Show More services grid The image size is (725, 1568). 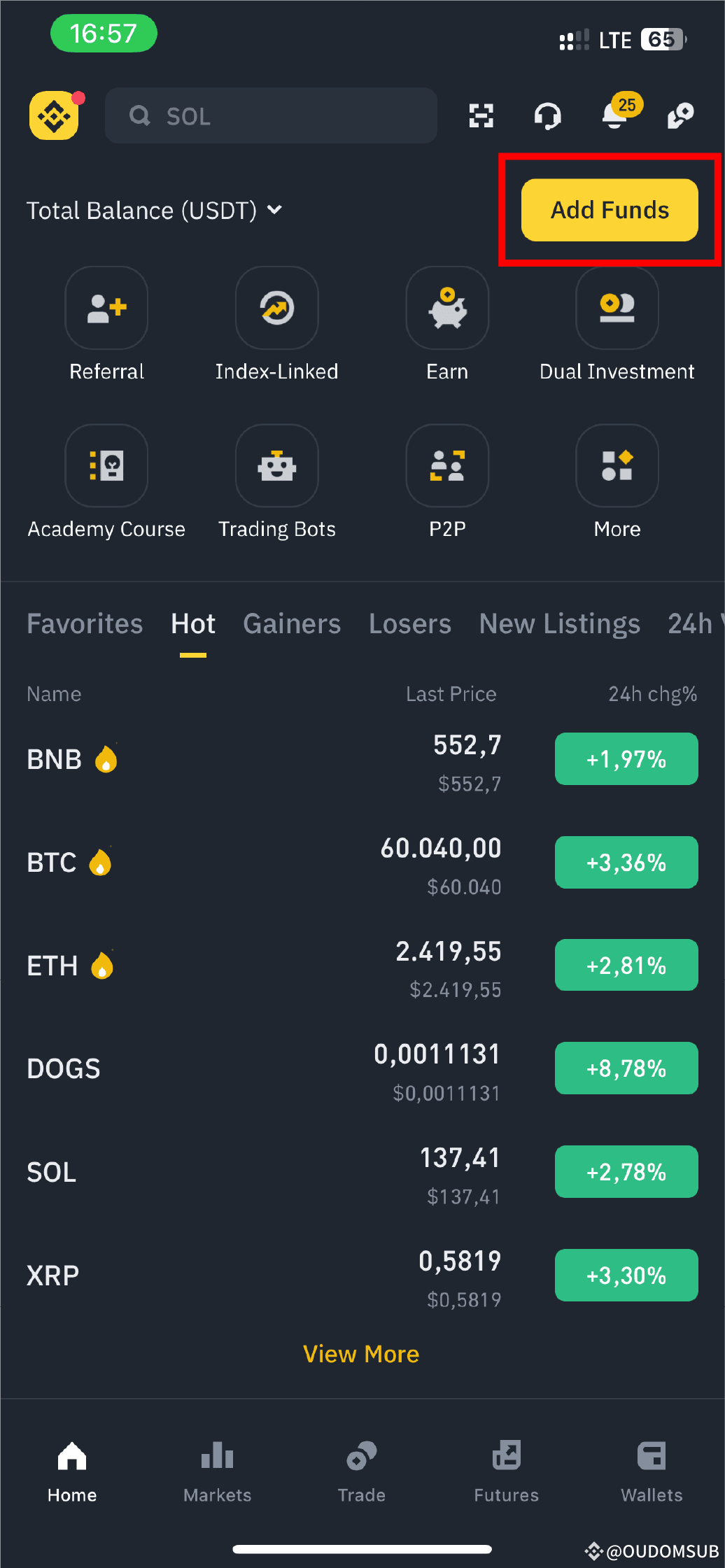pyautogui.click(x=617, y=466)
